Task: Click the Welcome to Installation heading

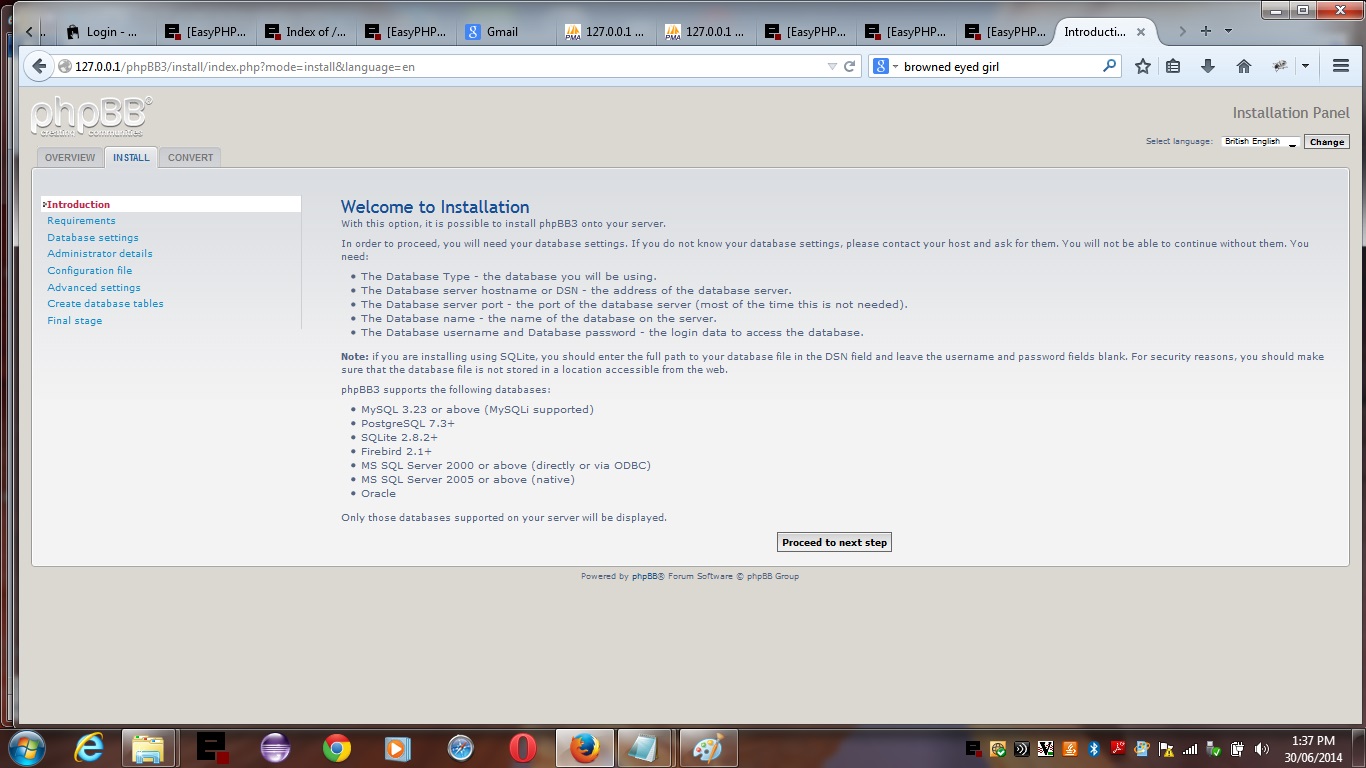Action: point(435,207)
